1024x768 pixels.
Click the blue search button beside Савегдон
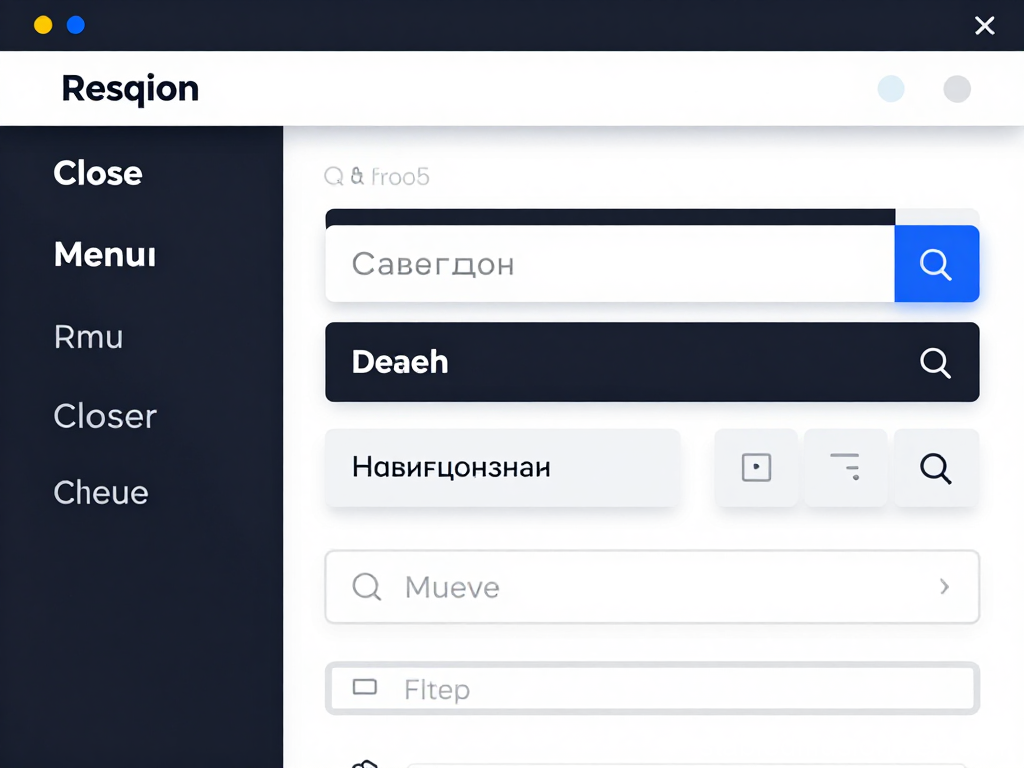click(x=936, y=263)
